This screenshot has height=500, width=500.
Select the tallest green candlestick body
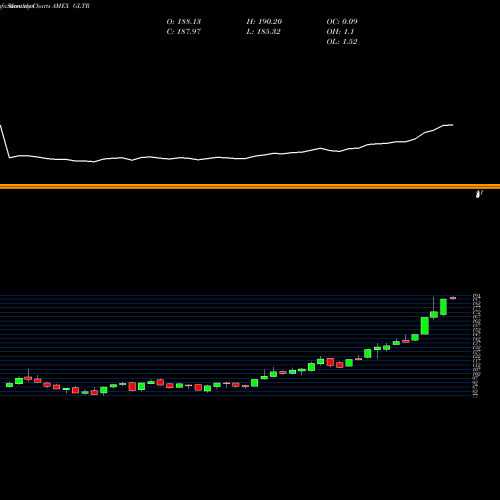point(425,326)
